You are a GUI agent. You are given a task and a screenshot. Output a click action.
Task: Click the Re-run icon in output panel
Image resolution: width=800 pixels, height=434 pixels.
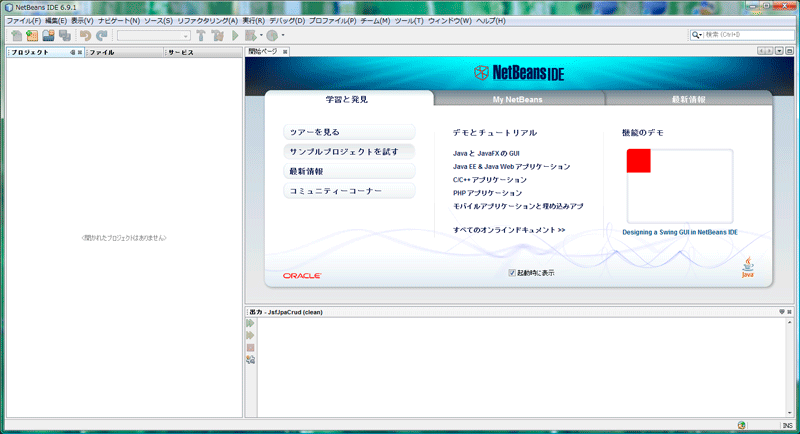(x=251, y=324)
